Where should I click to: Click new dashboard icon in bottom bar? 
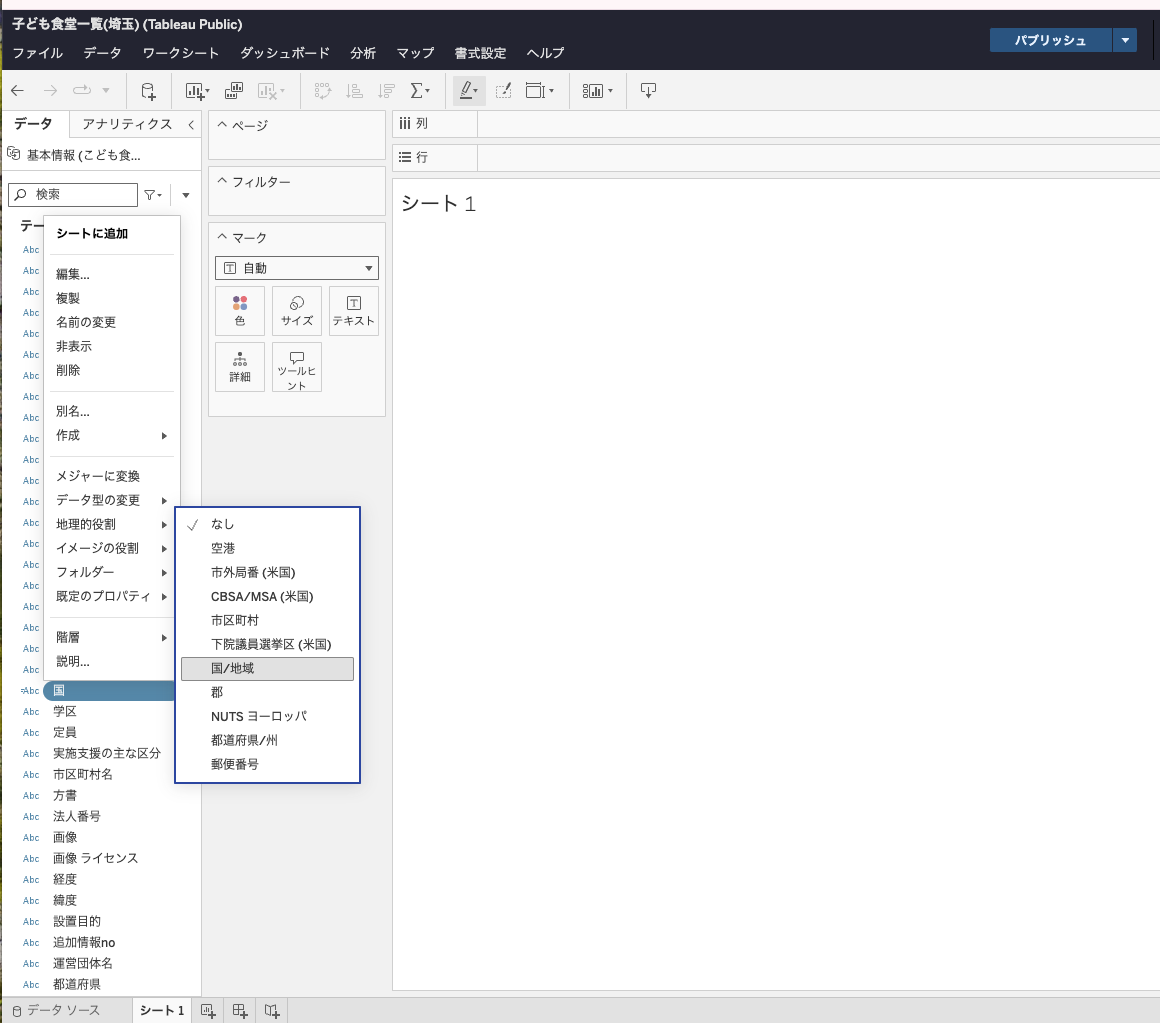pos(240,1010)
